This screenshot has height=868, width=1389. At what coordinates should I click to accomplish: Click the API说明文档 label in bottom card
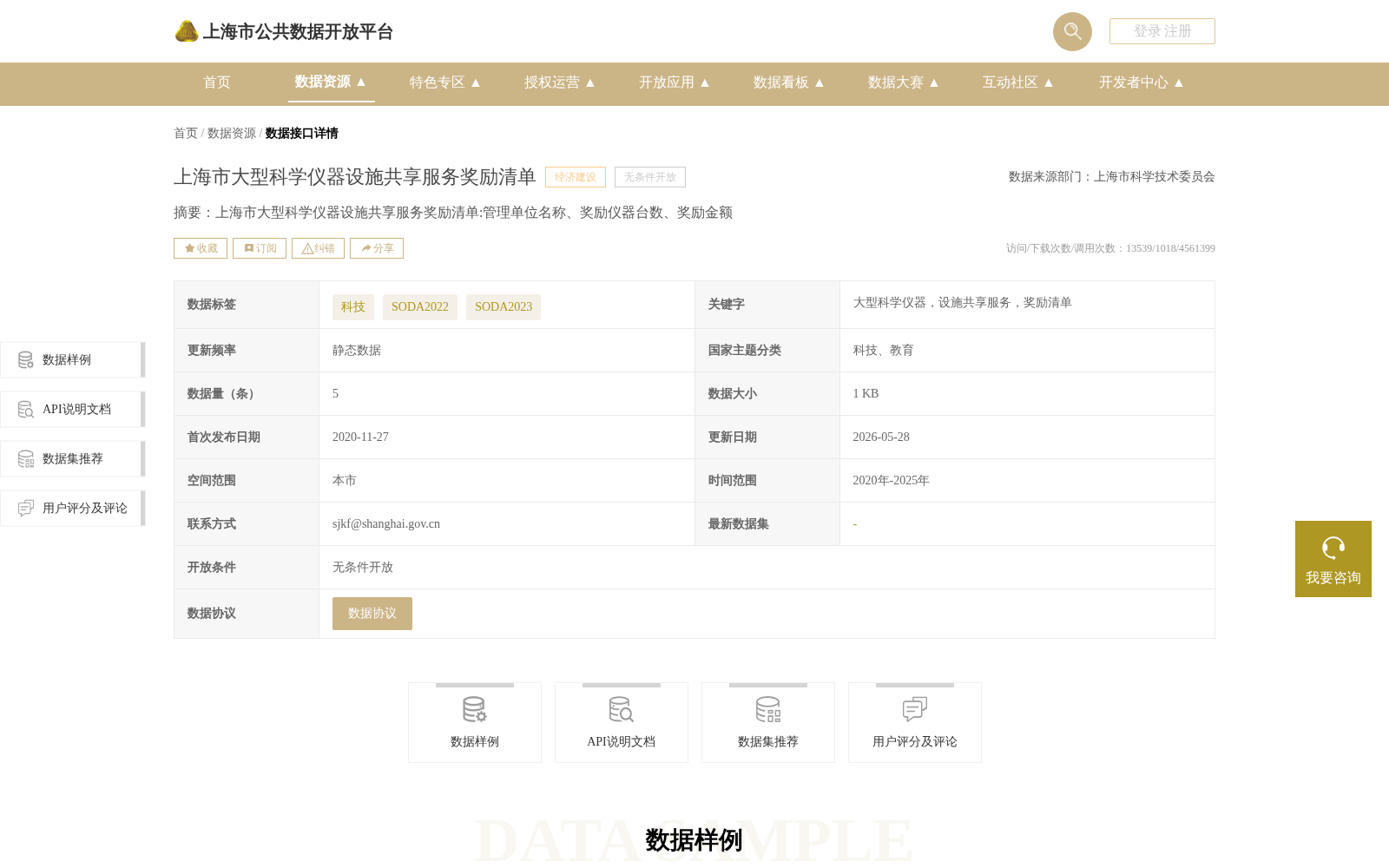(x=622, y=742)
